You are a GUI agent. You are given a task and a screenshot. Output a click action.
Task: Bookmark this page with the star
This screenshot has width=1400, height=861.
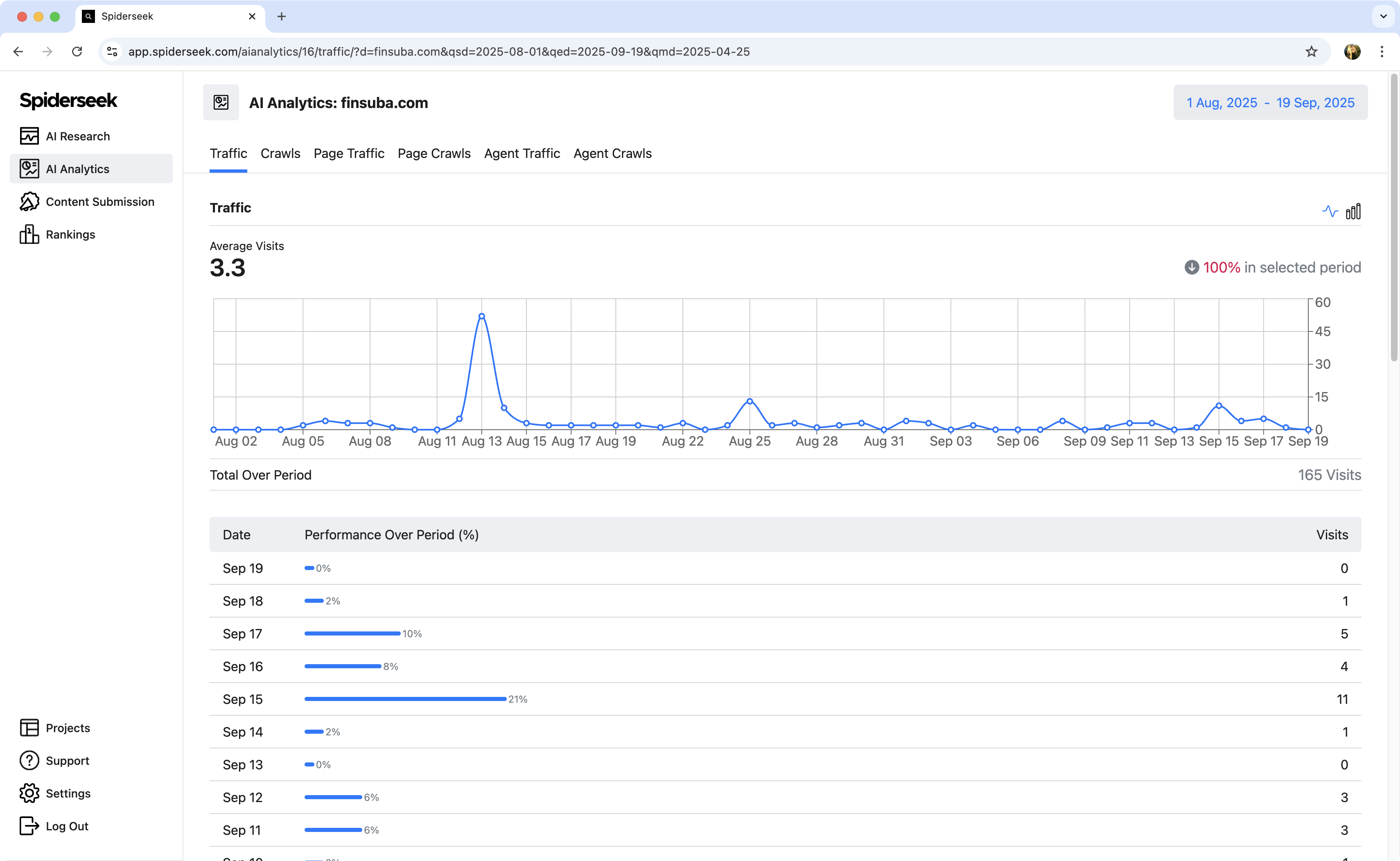tap(1312, 52)
